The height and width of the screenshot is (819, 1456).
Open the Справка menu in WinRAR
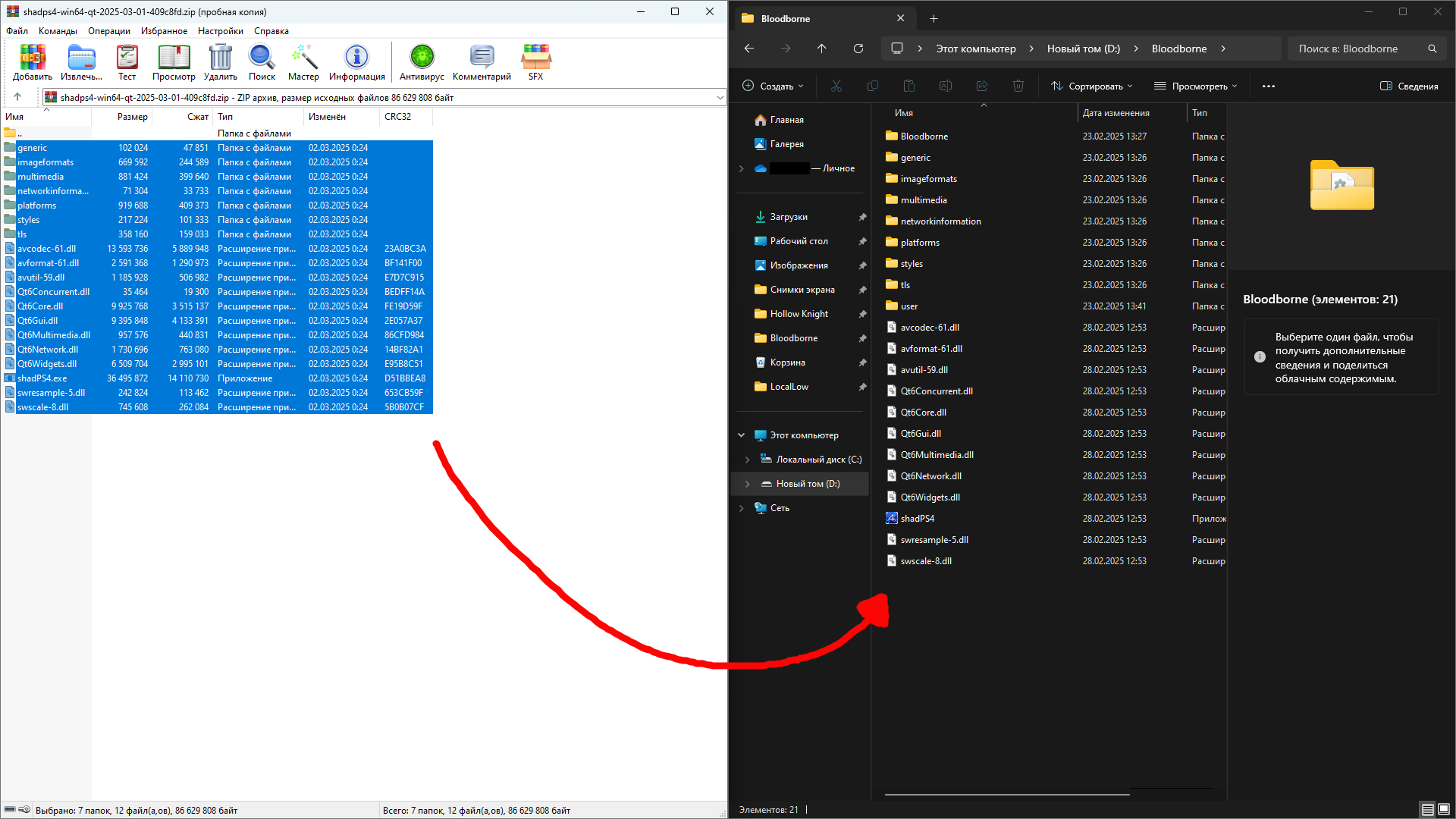271,31
